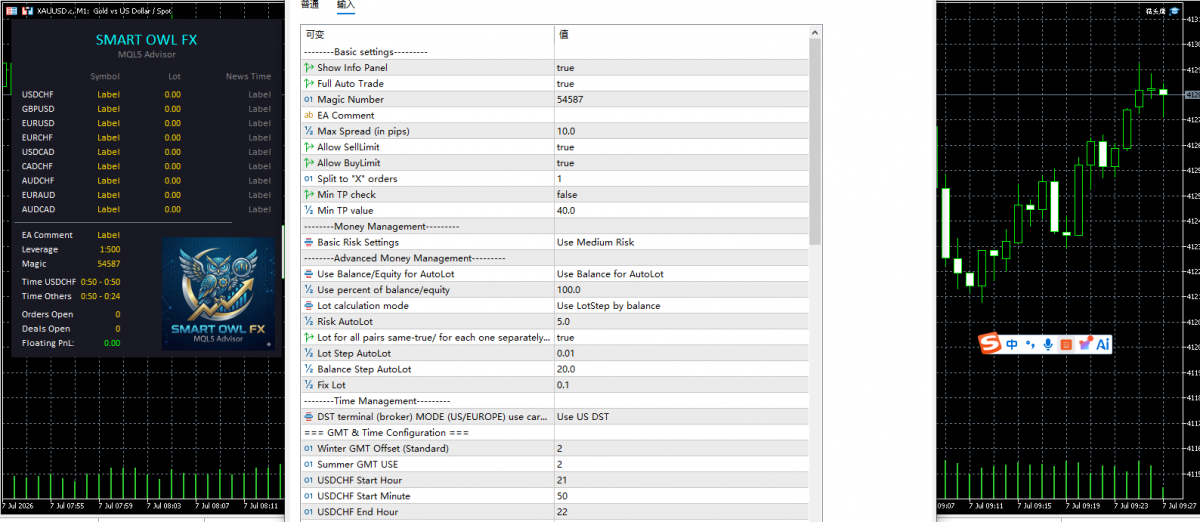Open the Lot calculation mode value dropdown
Viewport: 1200px width, 522px height.
(681, 306)
